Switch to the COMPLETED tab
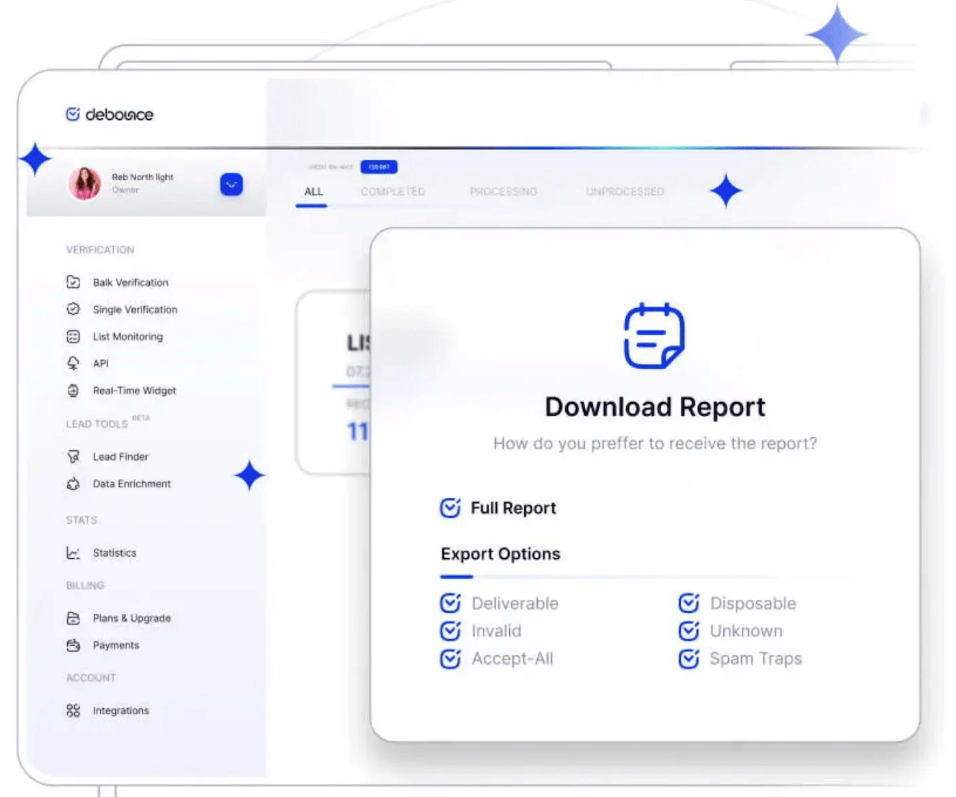The width and height of the screenshot is (956, 797). click(x=394, y=191)
